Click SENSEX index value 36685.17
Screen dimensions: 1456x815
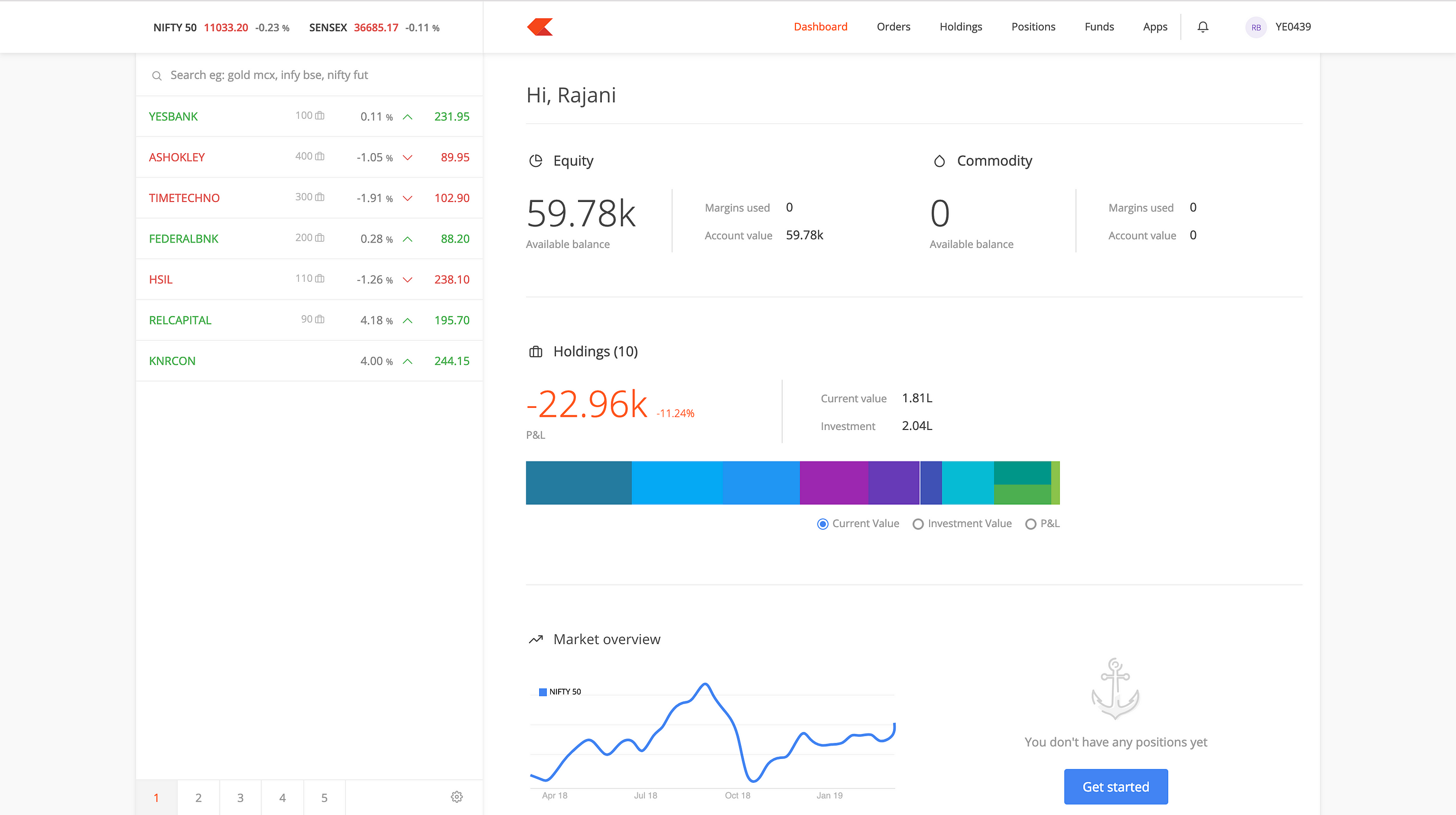pyautogui.click(x=376, y=28)
